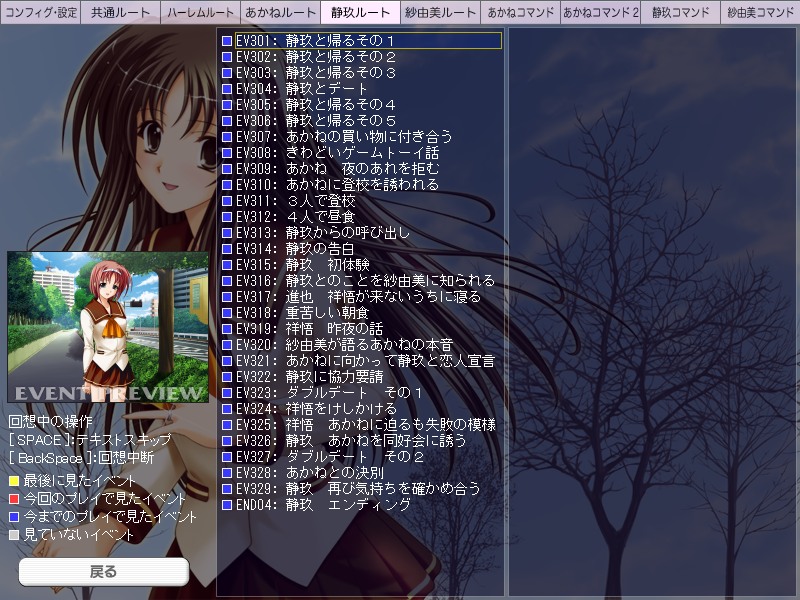Open the あかねコマンド２ tab
Viewport: 800px width, 600px height.
[x=601, y=12]
